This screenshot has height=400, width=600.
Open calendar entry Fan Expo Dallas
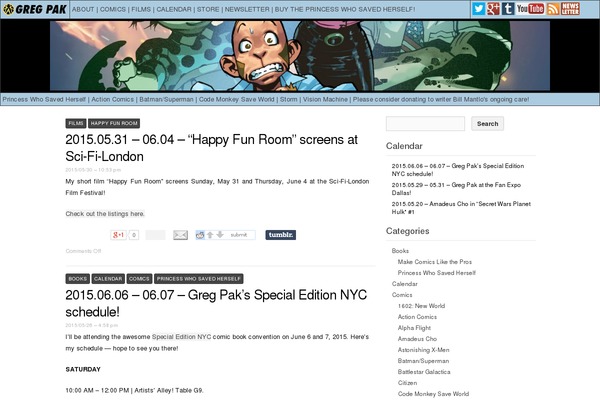pyautogui.click(x=456, y=189)
